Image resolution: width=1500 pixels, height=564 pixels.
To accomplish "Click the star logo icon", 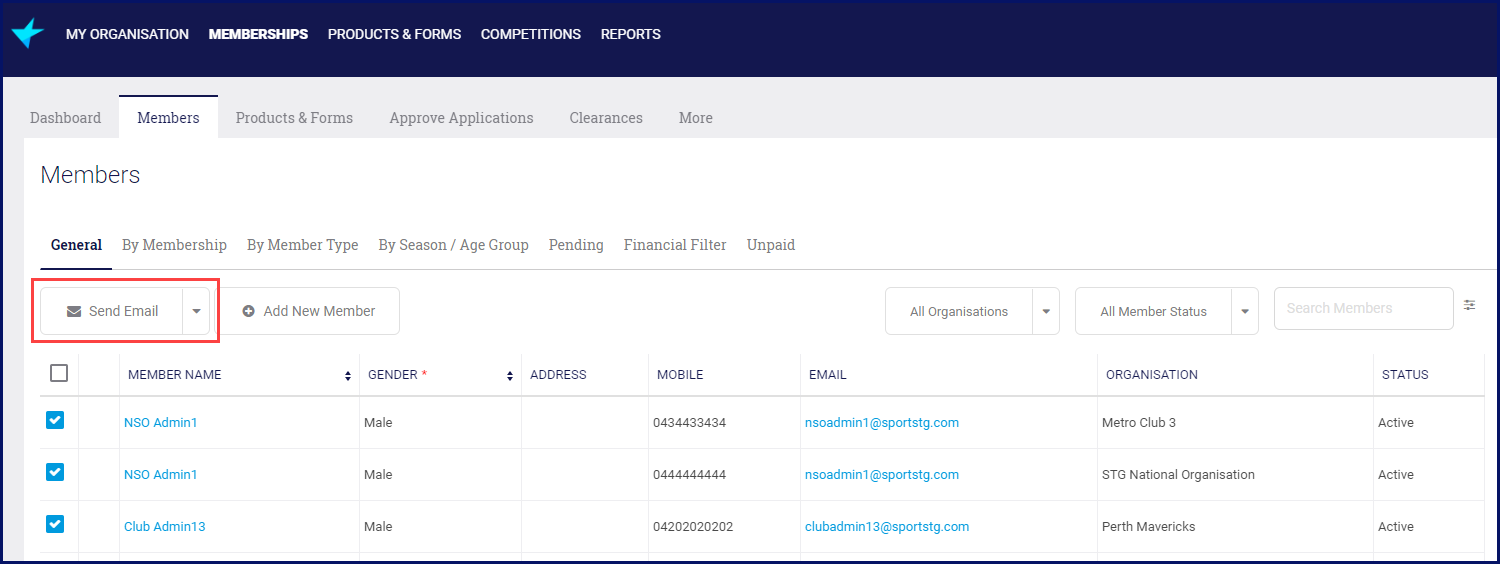I will pyautogui.click(x=28, y=33).
